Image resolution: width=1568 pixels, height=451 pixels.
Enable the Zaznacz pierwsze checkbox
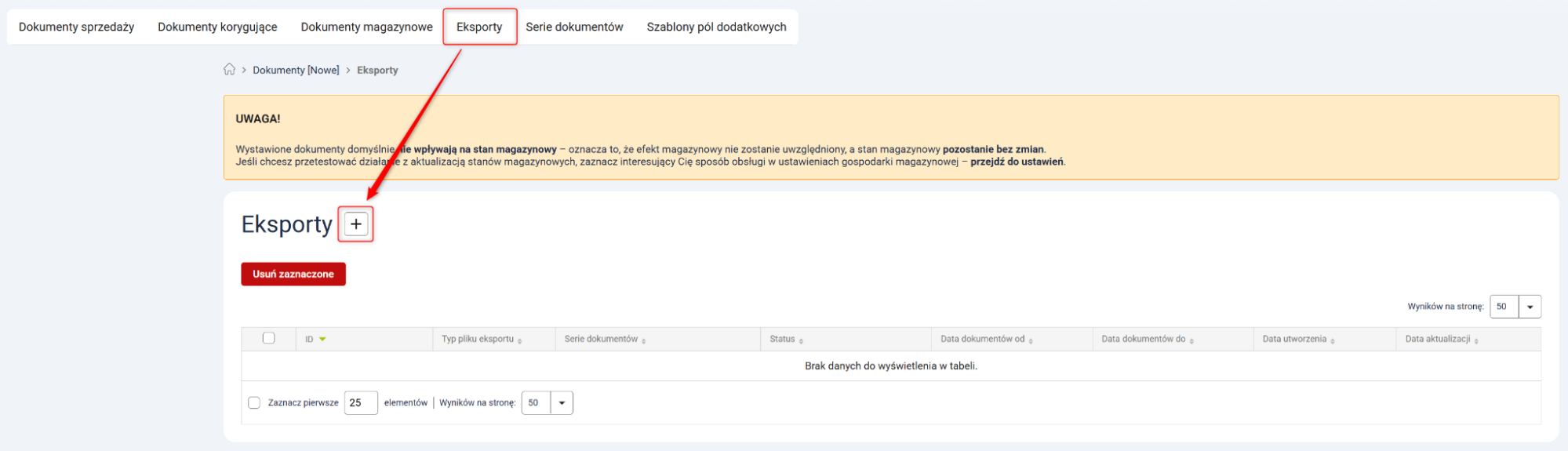coord(254,403)
